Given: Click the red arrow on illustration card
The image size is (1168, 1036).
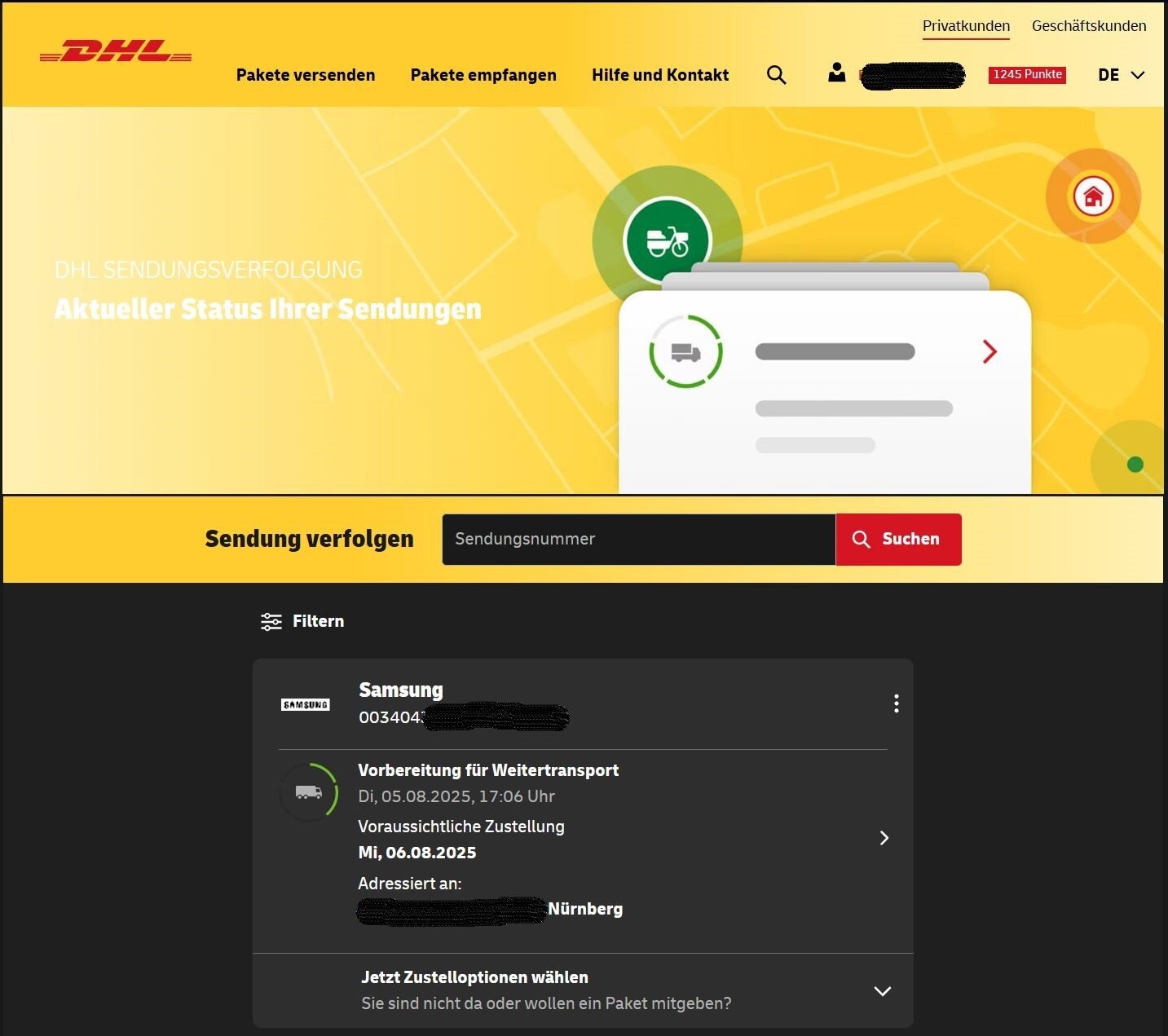Looking at the screenshot, I should tap(989, 351).
